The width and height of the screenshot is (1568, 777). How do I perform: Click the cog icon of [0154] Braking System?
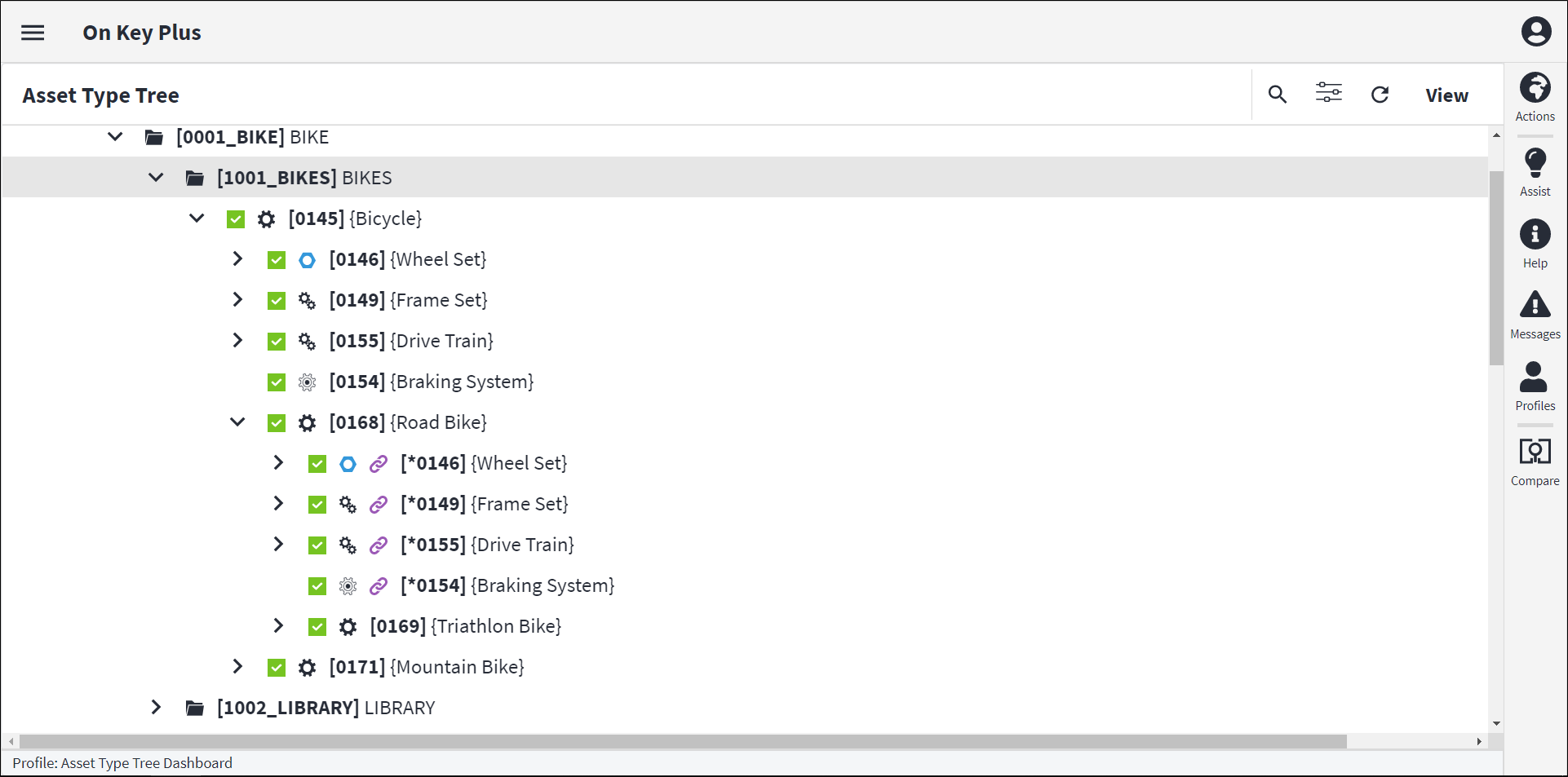pos(307,382)
